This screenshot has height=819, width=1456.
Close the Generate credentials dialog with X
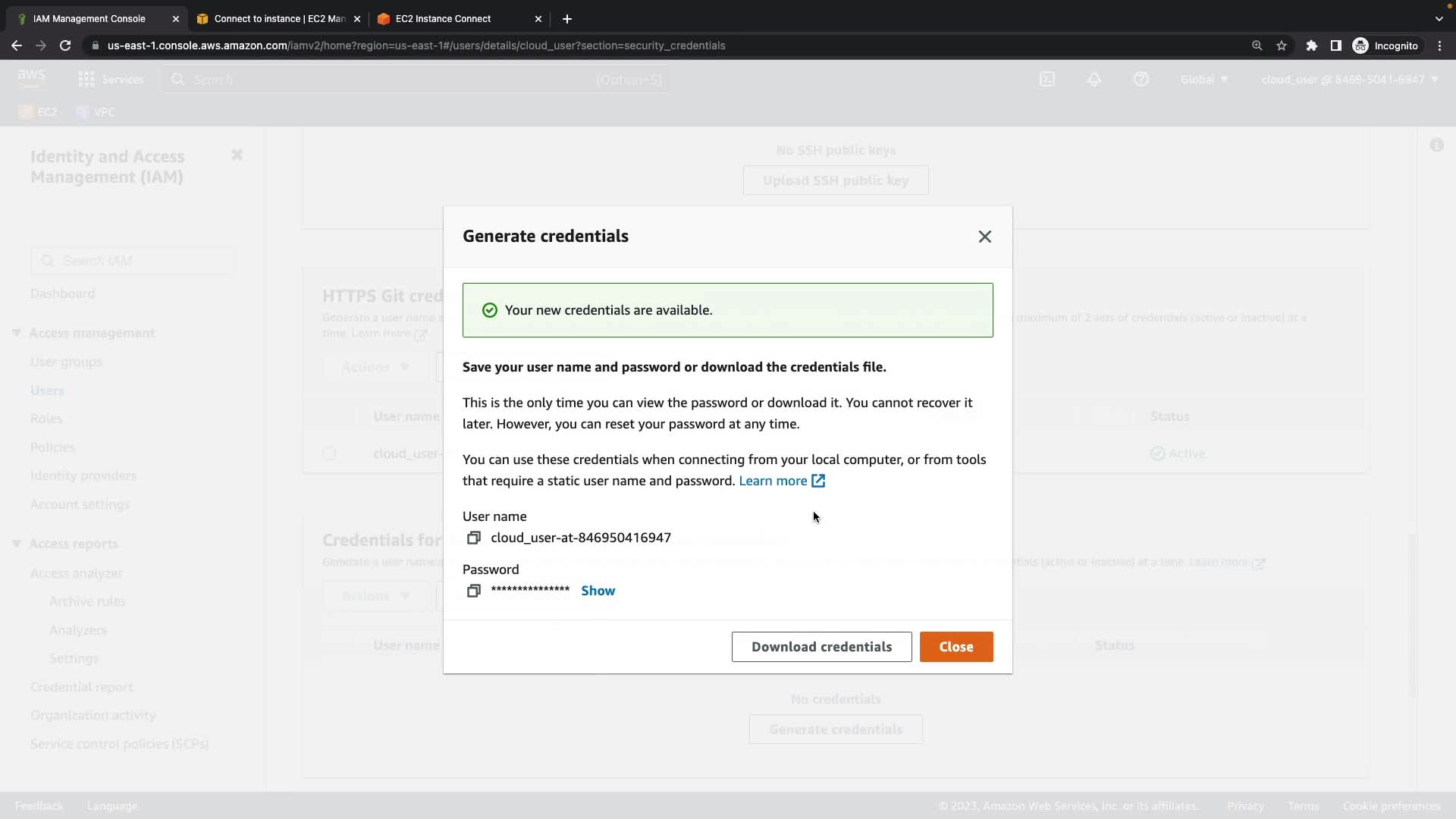pyautogui.click(x=984, y=237)
